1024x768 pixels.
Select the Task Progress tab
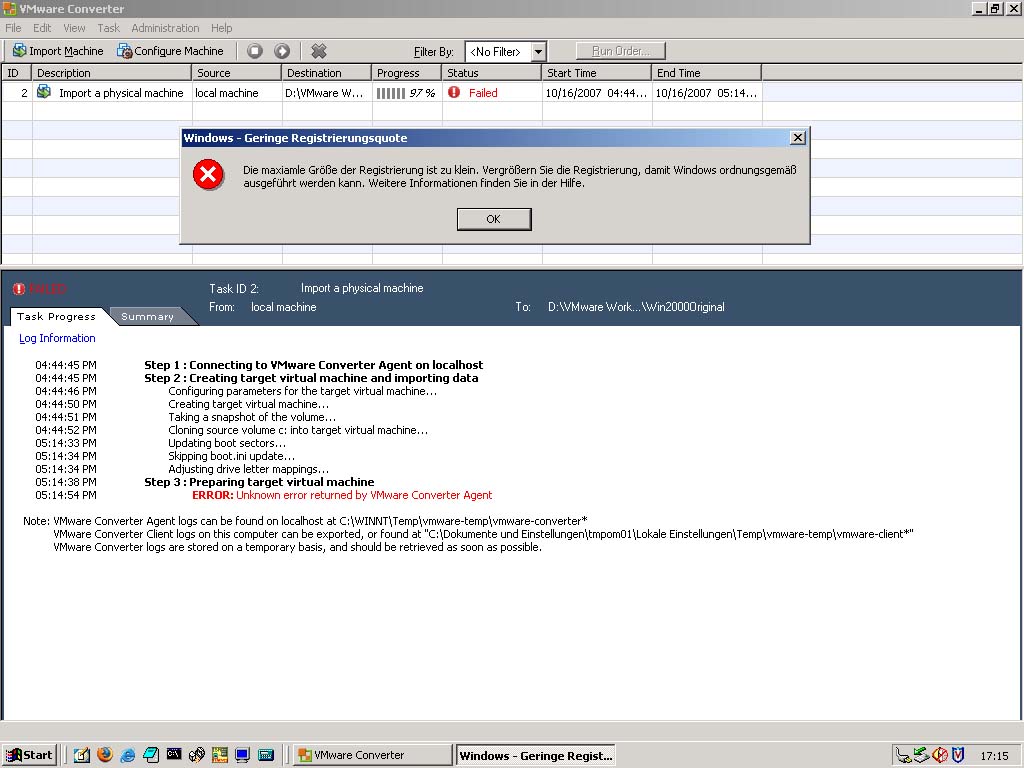56,317
